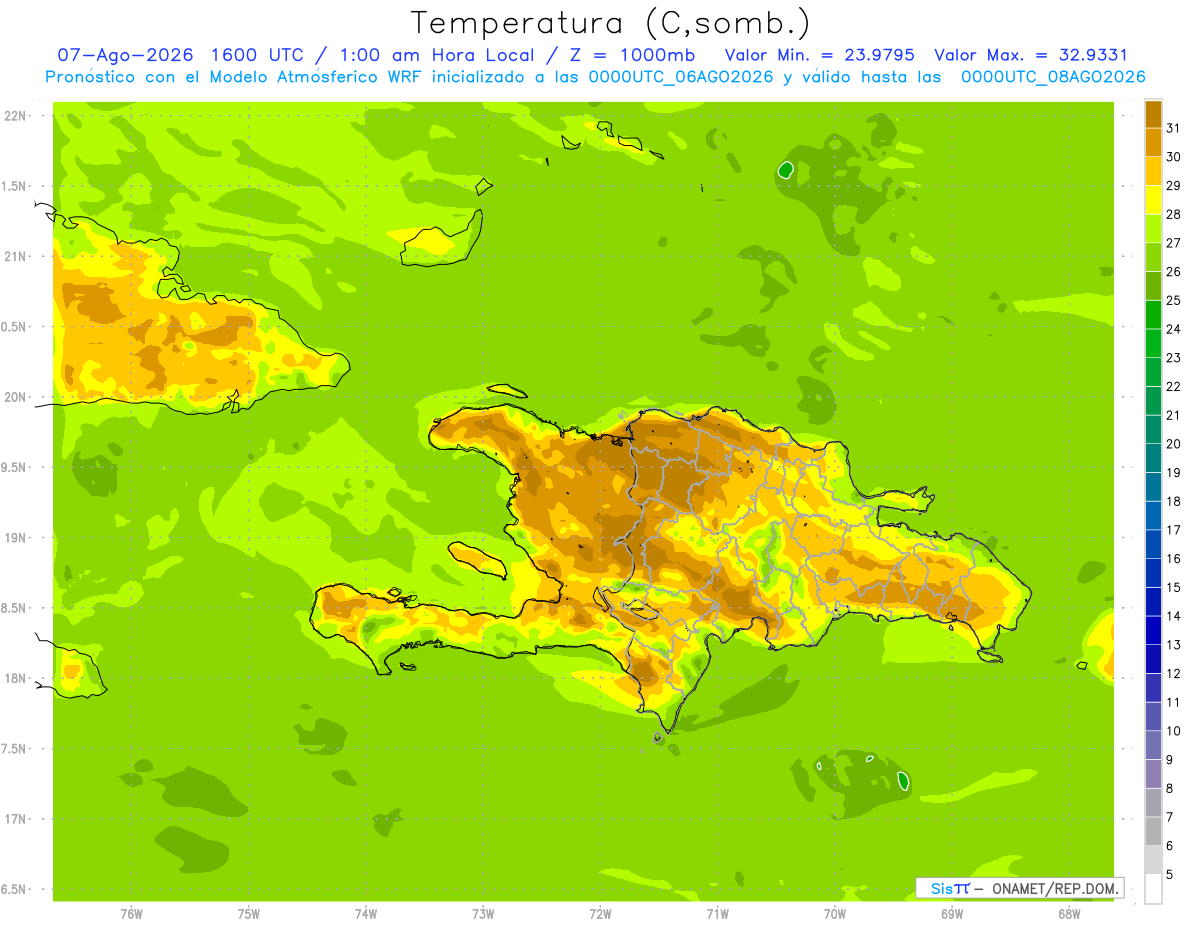The height and width of the screenshot is (927, 1200).
Task: Click the valid-until time "0000UTC_08AGO2026"
Action: (x=1053, y=77)
